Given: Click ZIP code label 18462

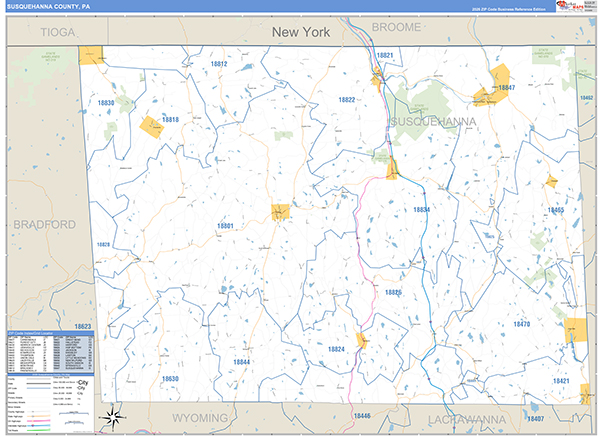Looking at the screenshot, I should point(587,98).
